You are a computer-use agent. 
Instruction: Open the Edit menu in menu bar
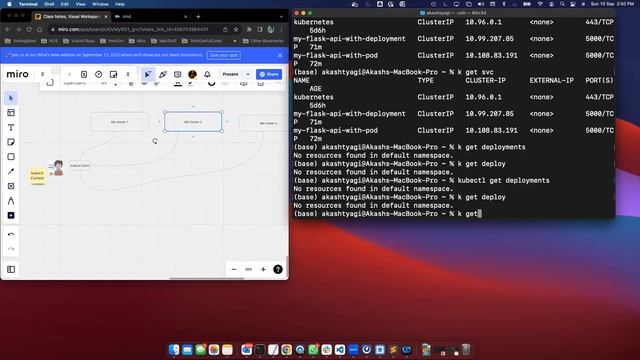tap(65, 4)
